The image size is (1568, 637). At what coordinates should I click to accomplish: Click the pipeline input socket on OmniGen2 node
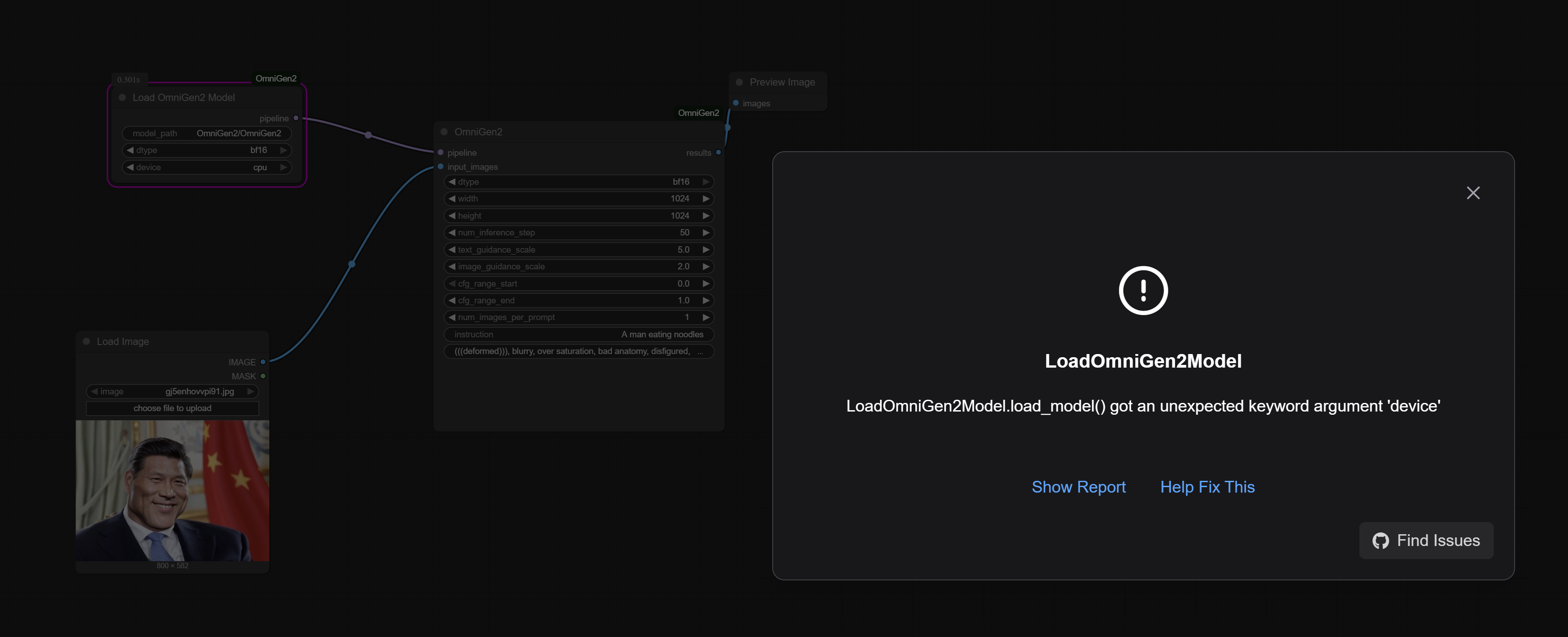click(x=441, y=152)
